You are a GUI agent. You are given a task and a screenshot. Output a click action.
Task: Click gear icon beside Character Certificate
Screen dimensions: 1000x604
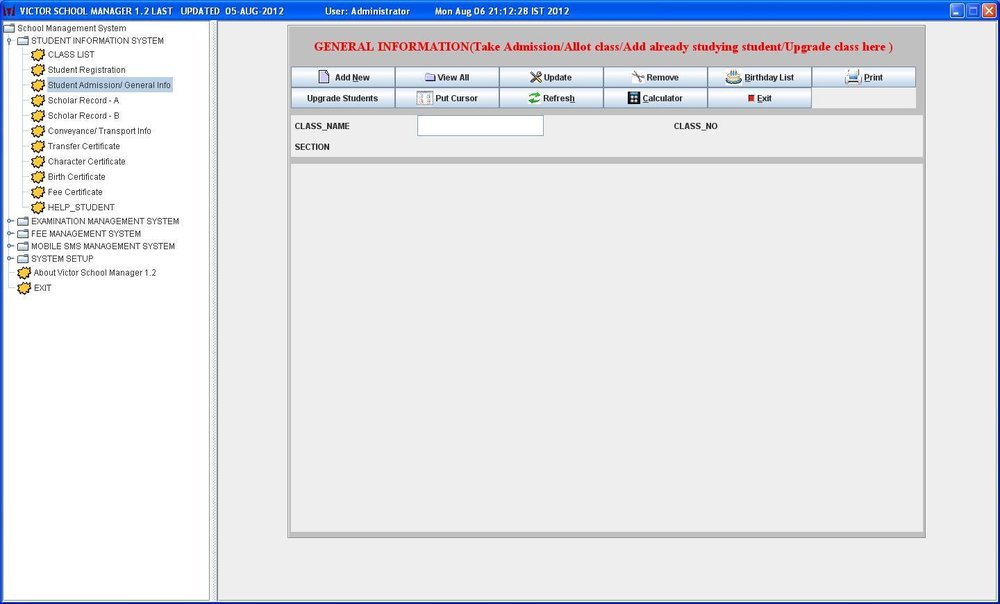pyautogui.click(x=38, y=162)
